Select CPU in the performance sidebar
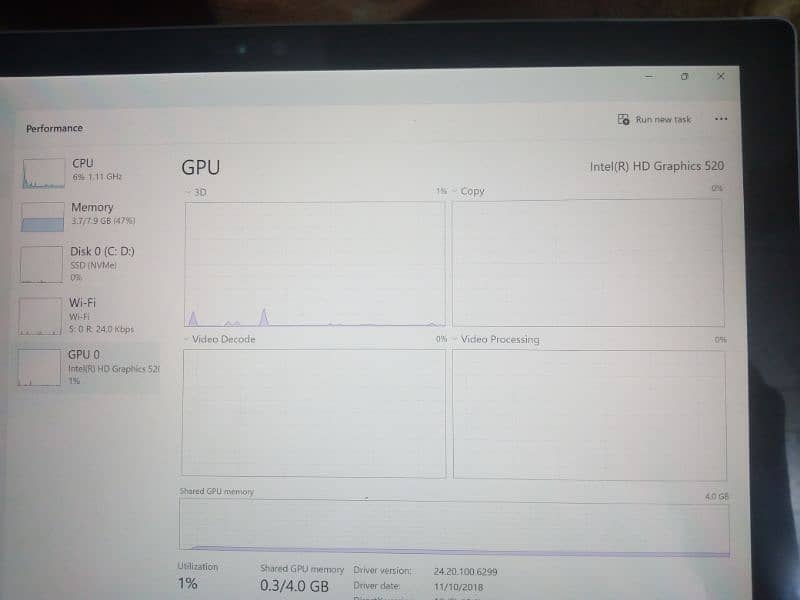The image size is (800, 600). point(91,171)
